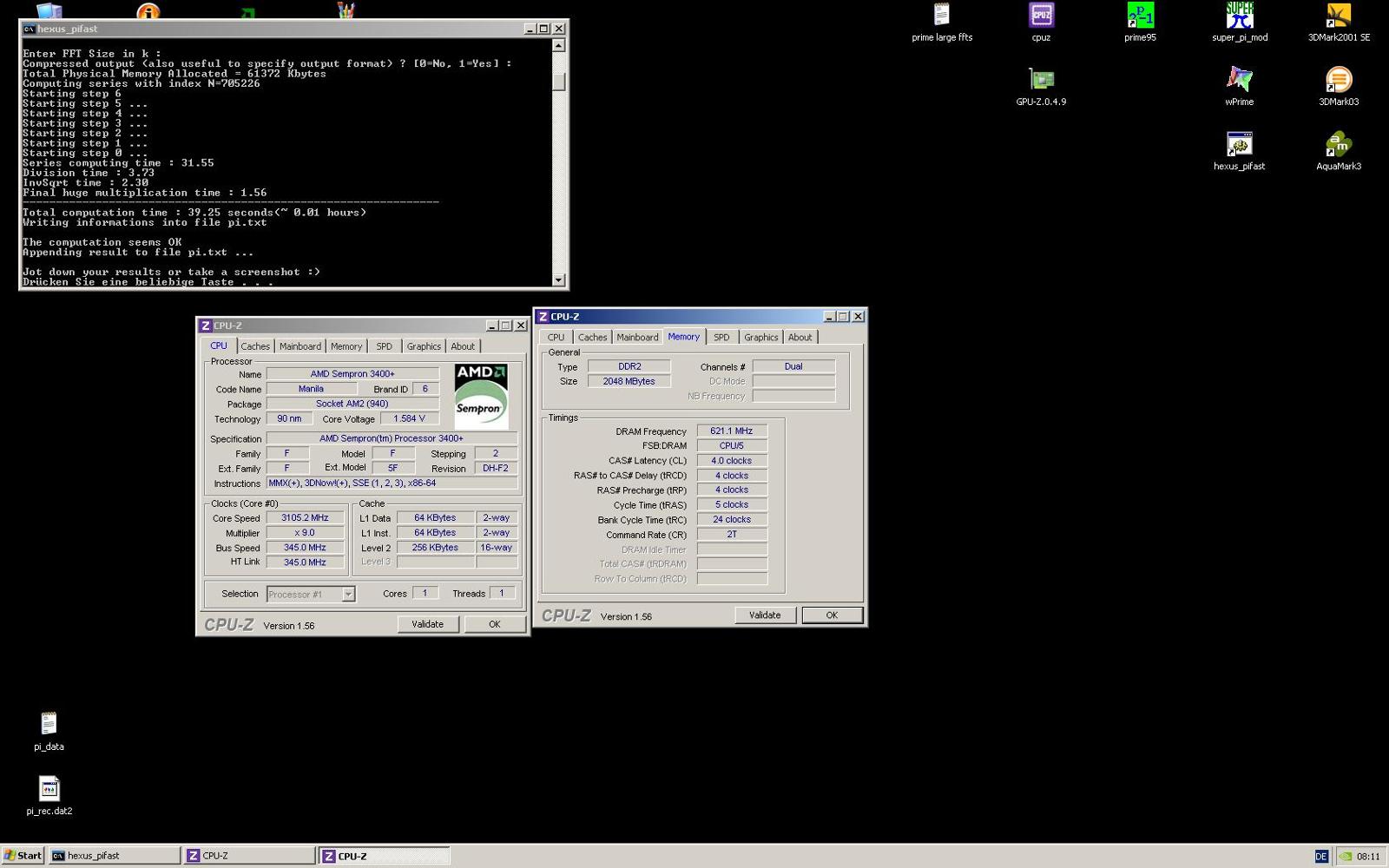This screenshot has width=1389, height=868.
Task: Open the prime large ffts desktop file
Action: click(x=942, y=23)
